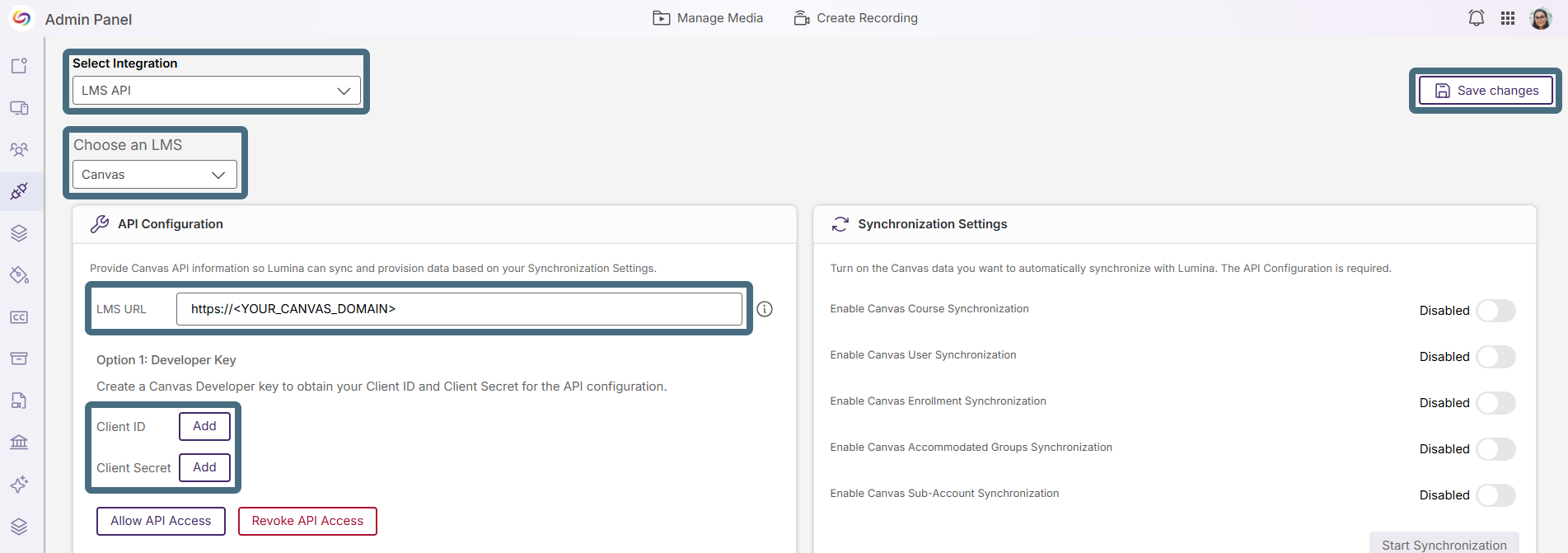This screenshot has height=553, width=1568.
Task: Click Revoke API Access button
Action: [x=307, y=521]
